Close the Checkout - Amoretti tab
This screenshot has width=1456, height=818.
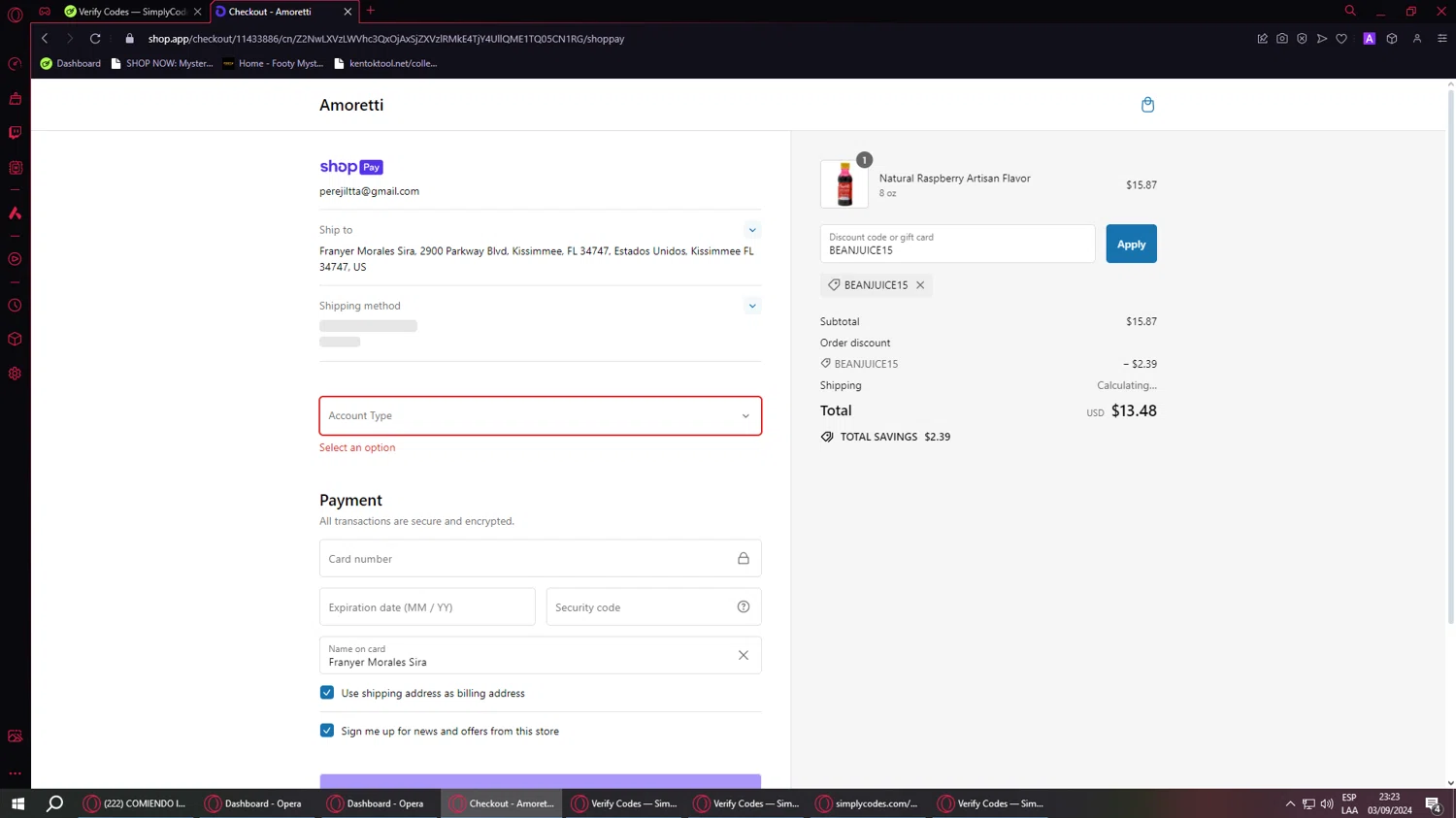347,12
